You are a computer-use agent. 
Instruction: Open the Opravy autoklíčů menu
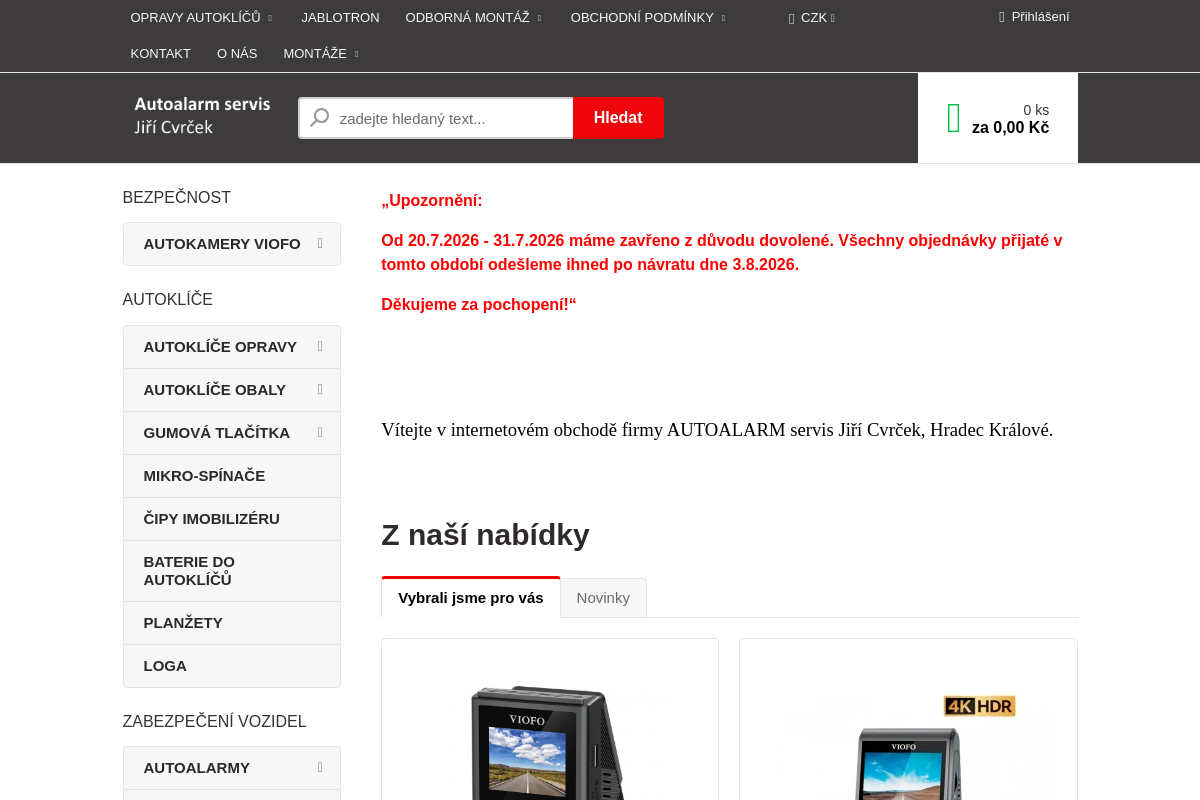[201, 17]
